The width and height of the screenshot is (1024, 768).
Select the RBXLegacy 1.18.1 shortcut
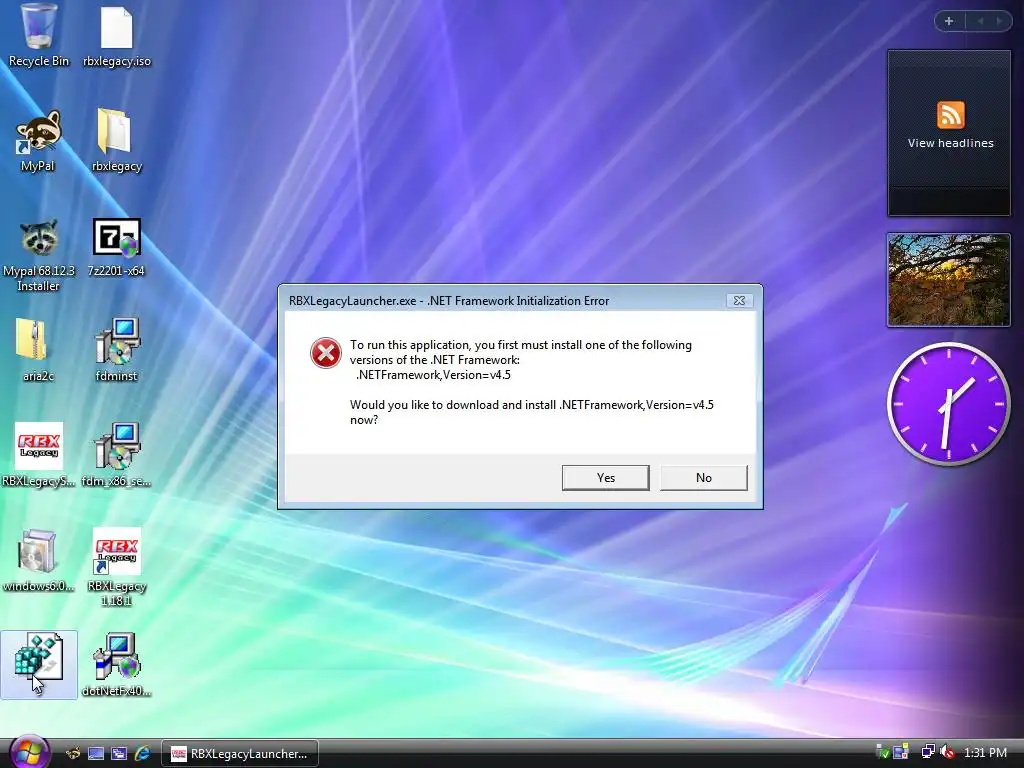[x=116, y=567]
